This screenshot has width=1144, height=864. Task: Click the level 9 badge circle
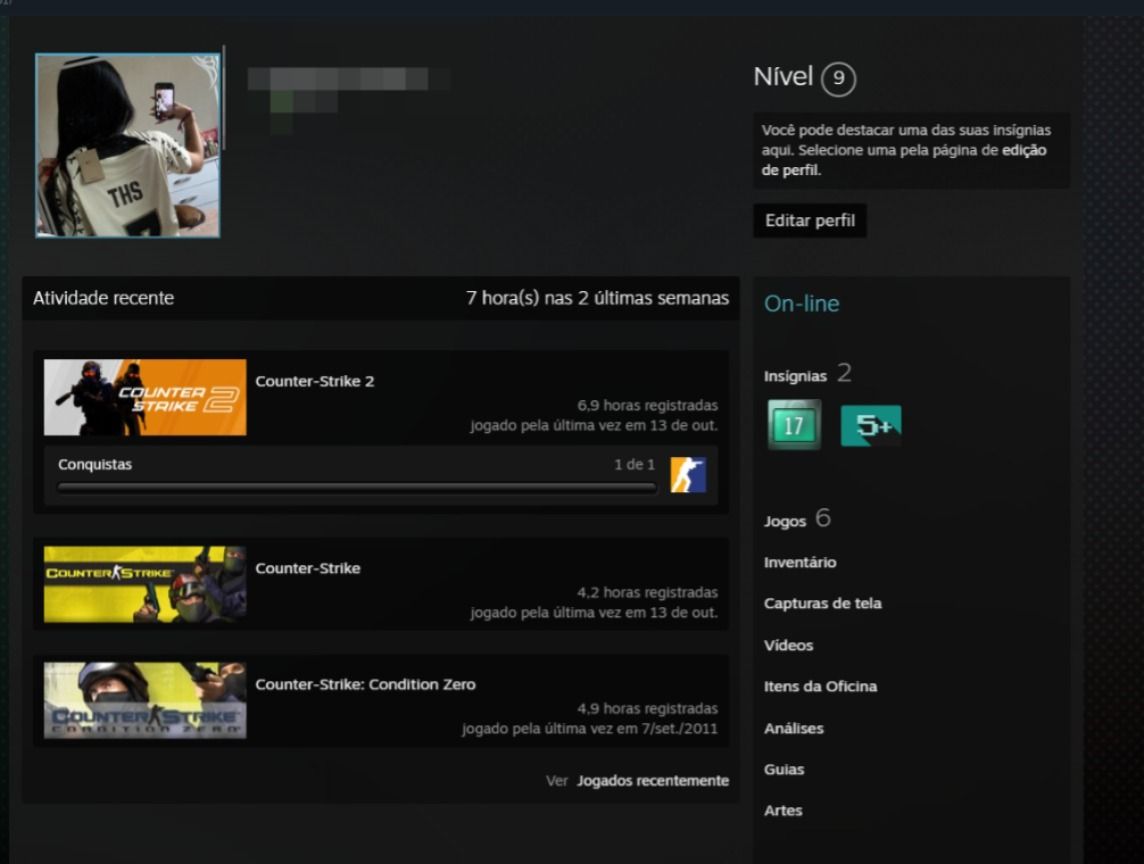[x=838, y=78]
